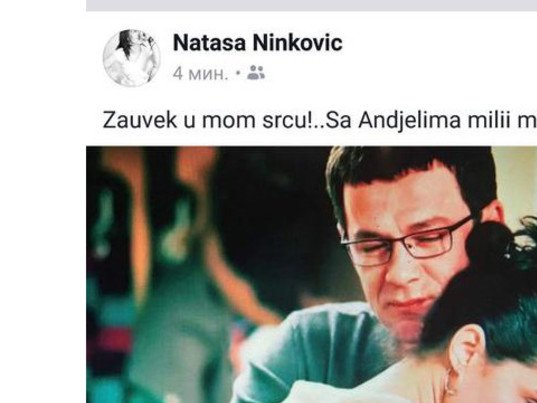The height and width of the screenshot is (403, 537).
Task: Click the word "Zauvek" starting the caption
Action: coord(140,120)
